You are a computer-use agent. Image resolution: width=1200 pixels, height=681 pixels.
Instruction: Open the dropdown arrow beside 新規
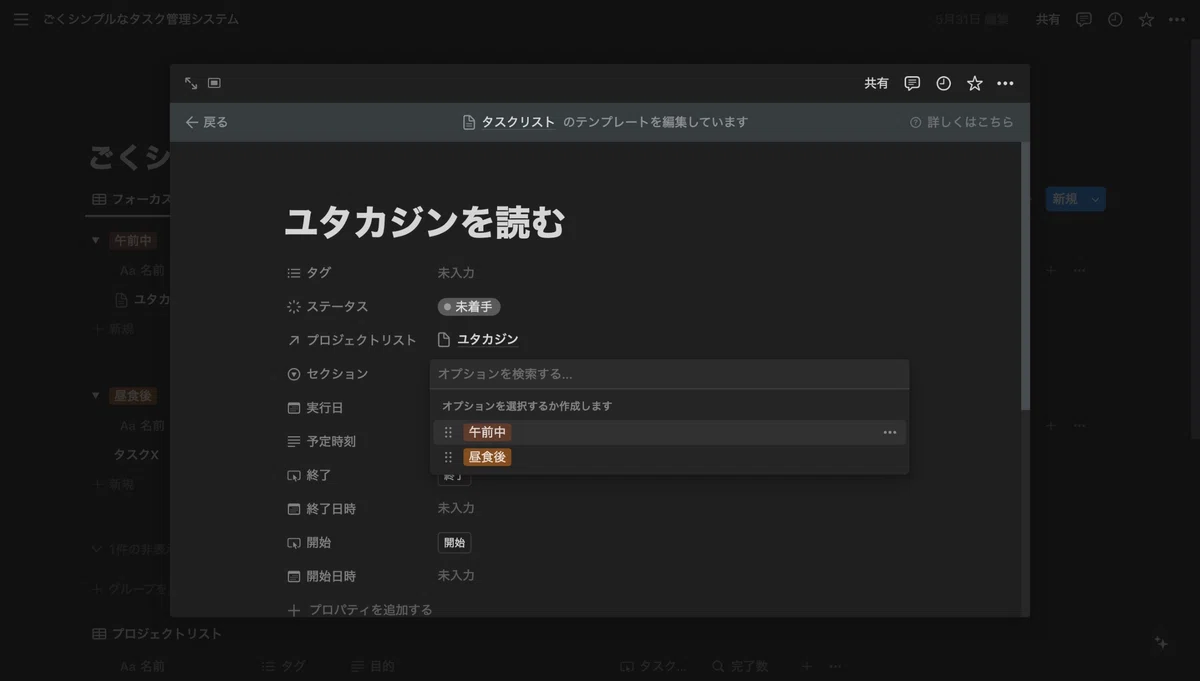(1096, 199)
